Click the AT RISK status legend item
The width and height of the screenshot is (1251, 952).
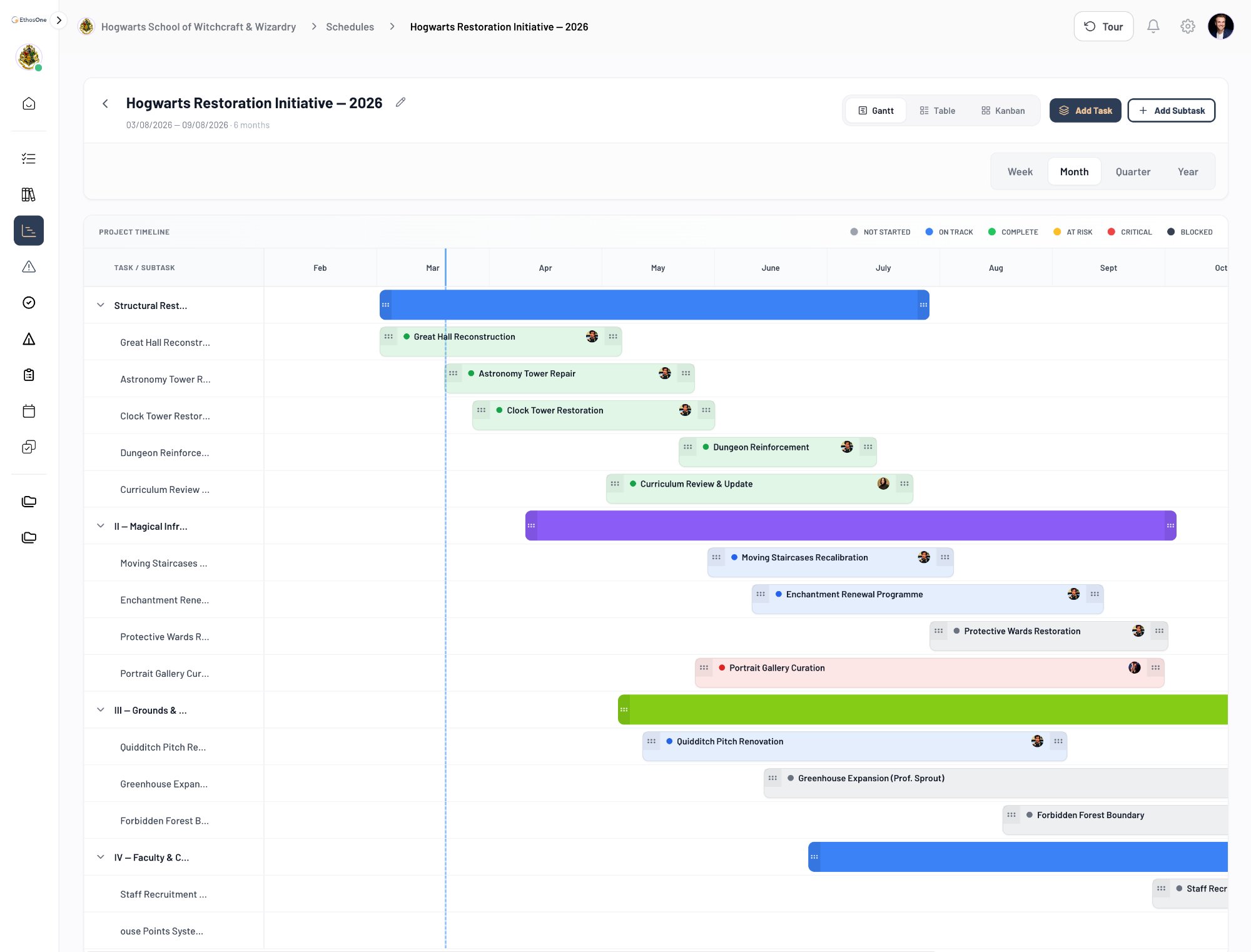pyautogui.click(x=1073, y=232)
